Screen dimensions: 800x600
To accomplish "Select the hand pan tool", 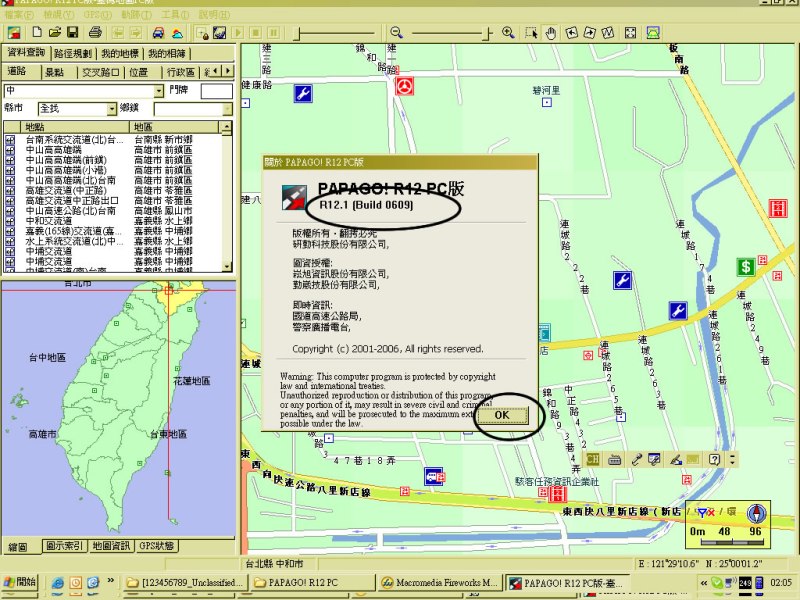I will coord(550,33).
